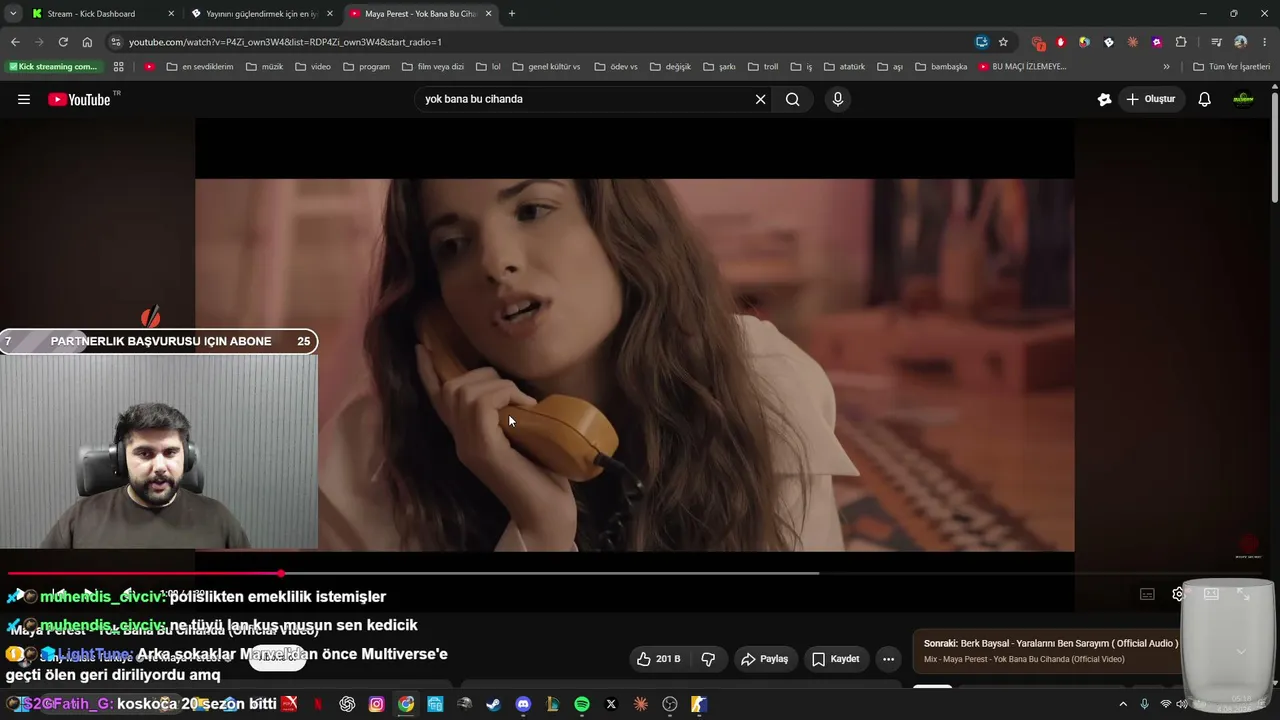Open the müzik bookmark folder
This screenshot has width=1280, height=720.
(265, 67)
